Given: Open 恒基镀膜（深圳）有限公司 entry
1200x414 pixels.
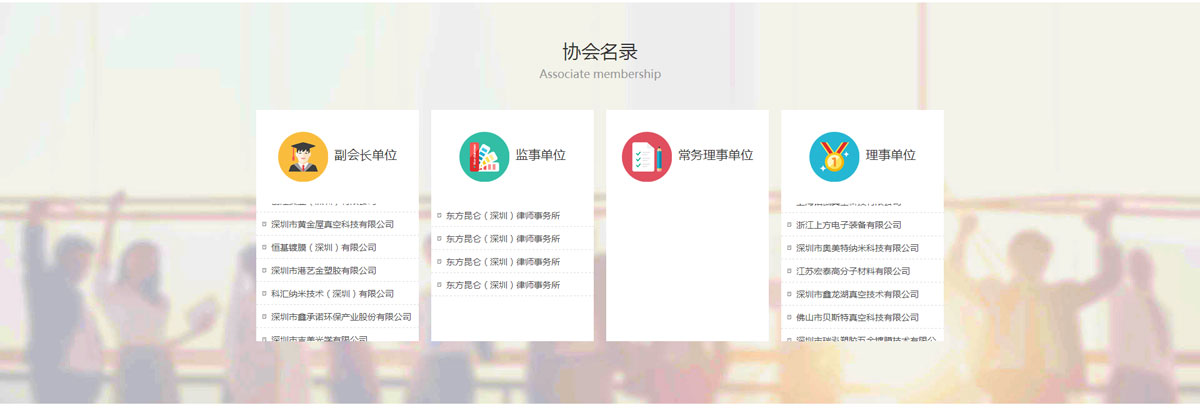Looking at the screenshot, I should click(x=324, y=248).
